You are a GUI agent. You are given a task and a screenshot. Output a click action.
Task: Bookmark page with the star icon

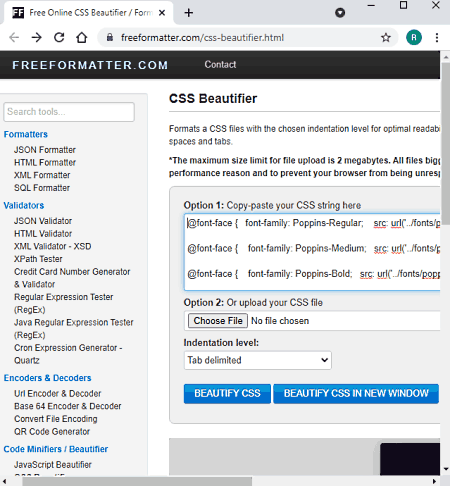click(386, 37)
